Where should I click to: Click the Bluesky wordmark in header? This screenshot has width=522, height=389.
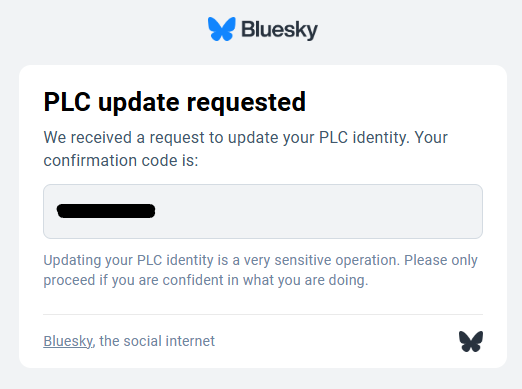pos(279,30)
